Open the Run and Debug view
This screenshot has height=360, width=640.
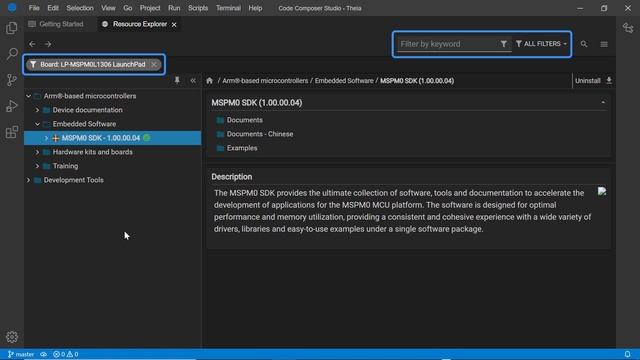12,106
